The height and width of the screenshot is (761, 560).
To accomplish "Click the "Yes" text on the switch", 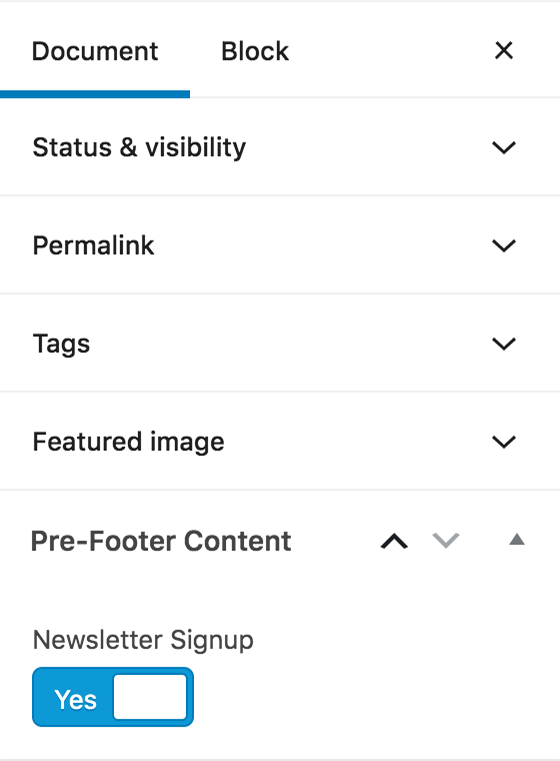I will tap(76, 699).
